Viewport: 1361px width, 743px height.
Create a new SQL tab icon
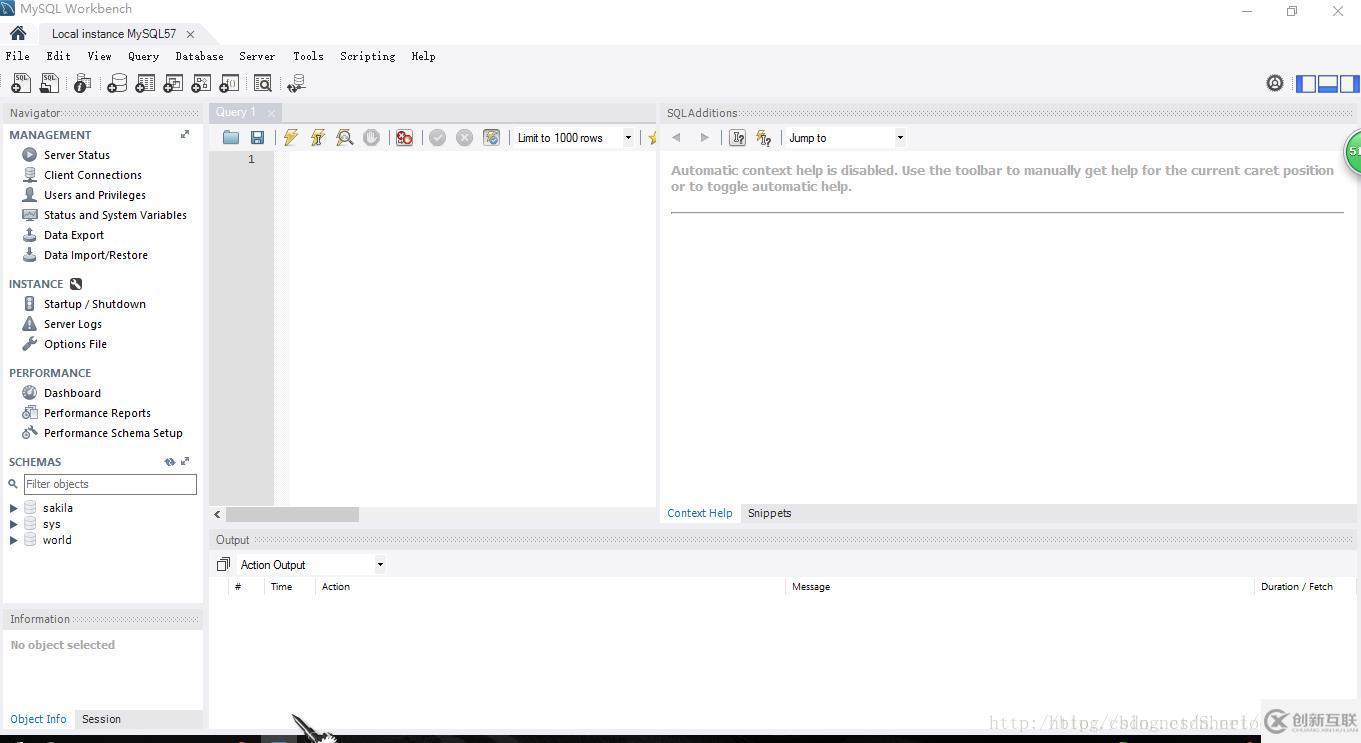click(20, 84)
